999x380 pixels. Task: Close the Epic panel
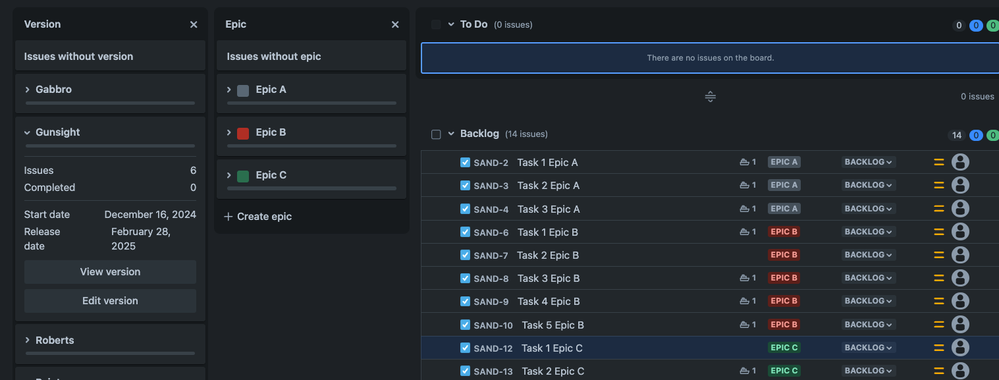point(395,24)
